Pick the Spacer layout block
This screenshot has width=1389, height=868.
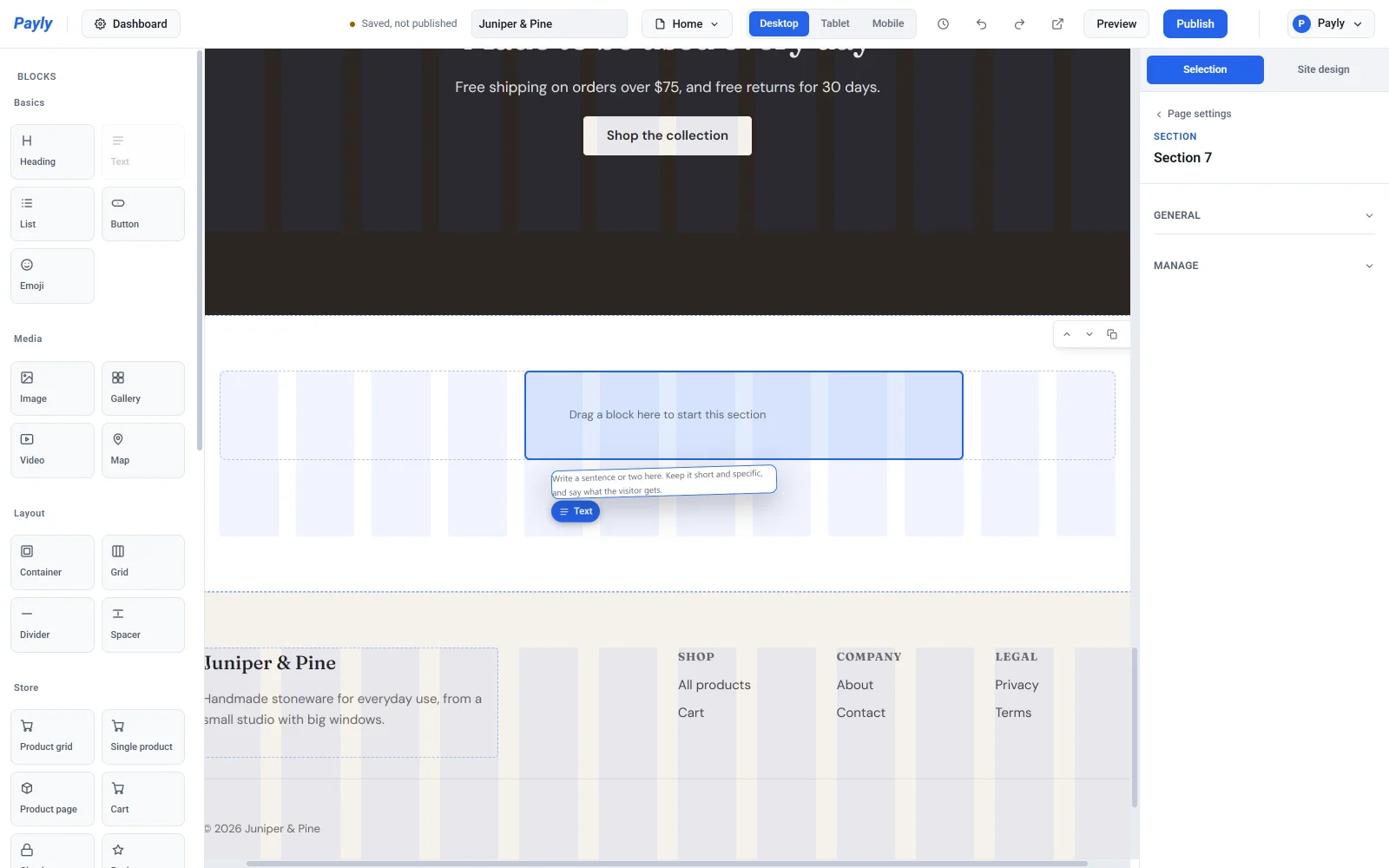[143, 625]
